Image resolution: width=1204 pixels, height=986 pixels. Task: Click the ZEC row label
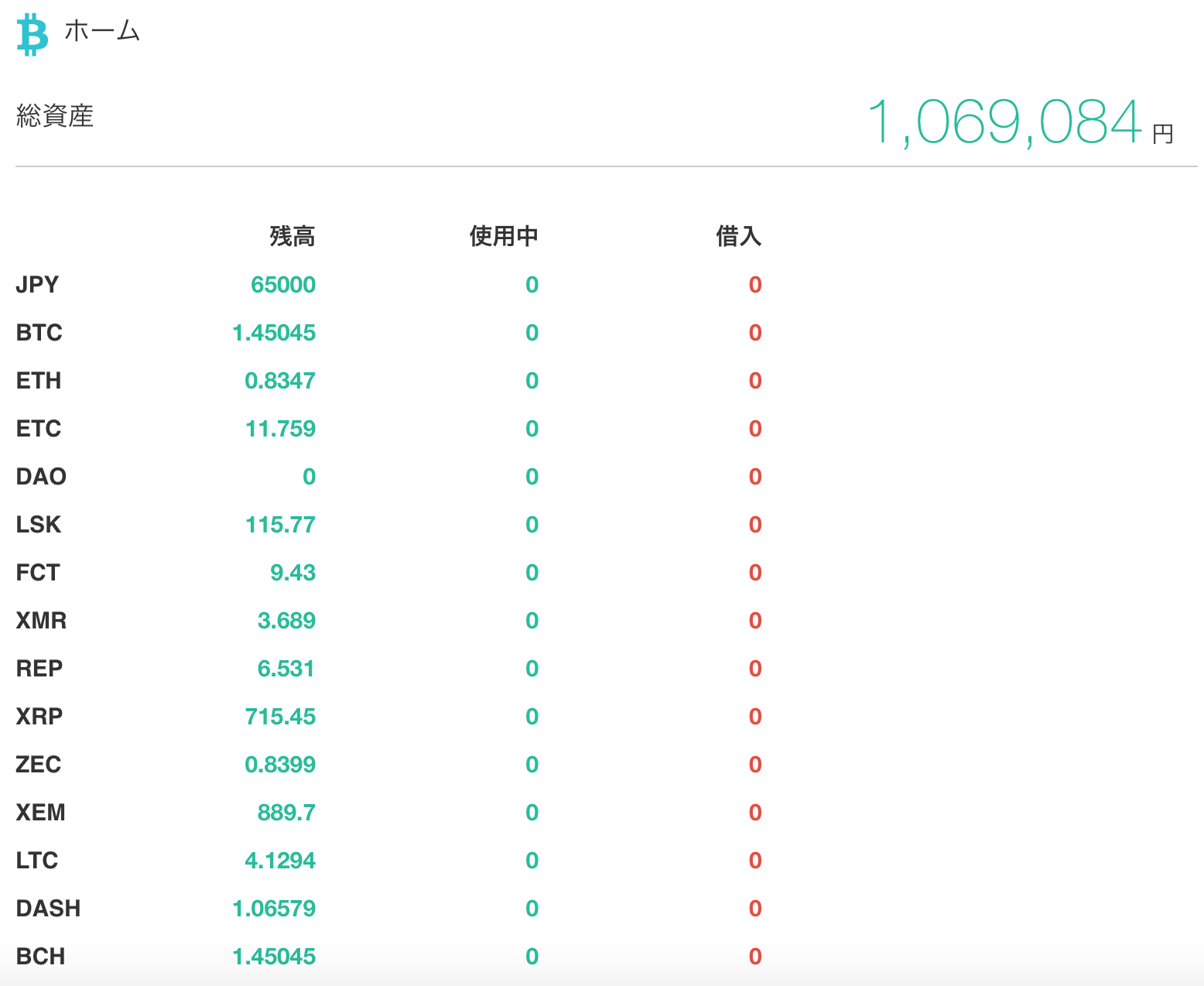click(x=39, y=764)
